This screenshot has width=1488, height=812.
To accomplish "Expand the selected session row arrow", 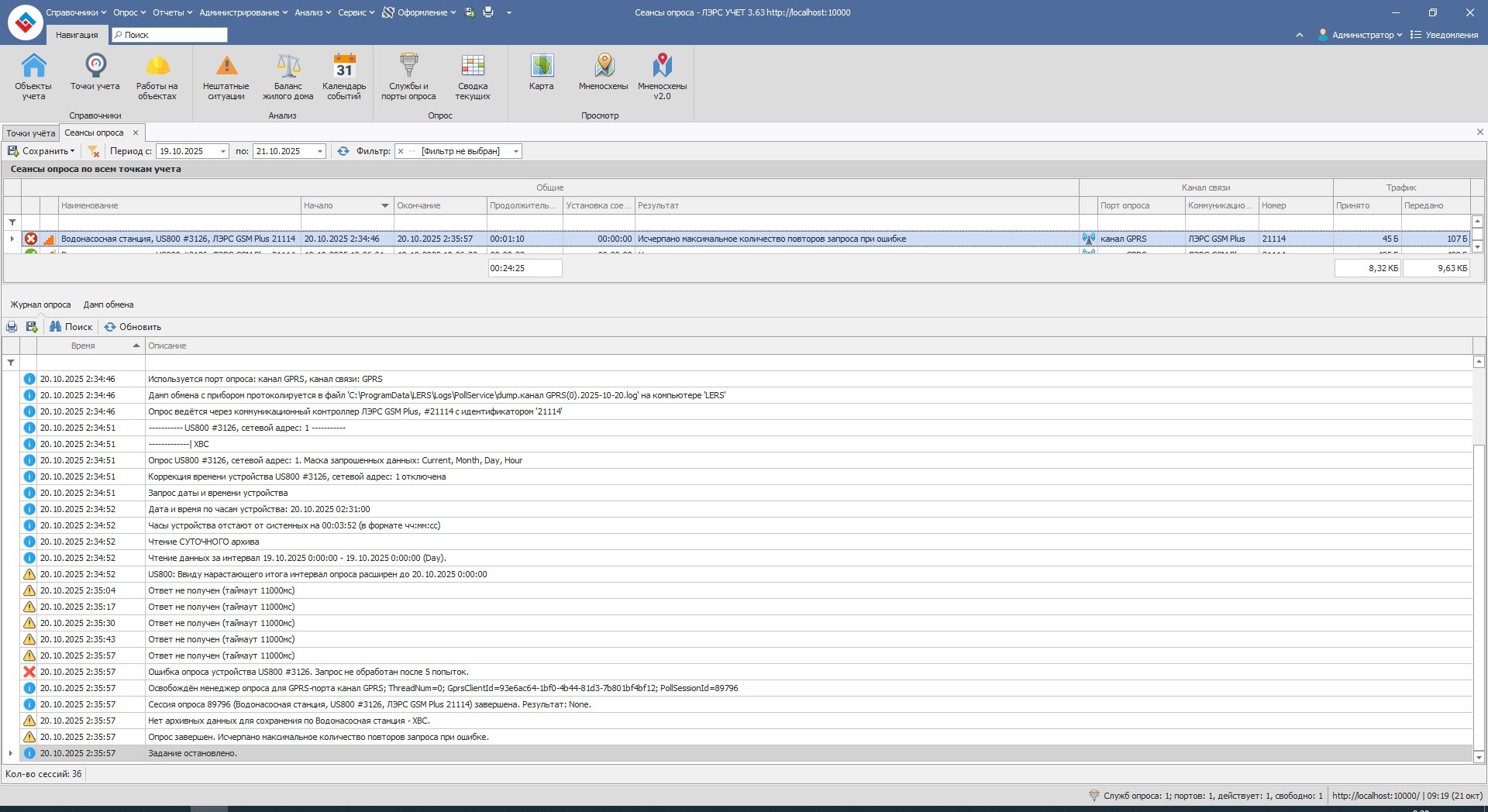I will [x=12, y=239].
